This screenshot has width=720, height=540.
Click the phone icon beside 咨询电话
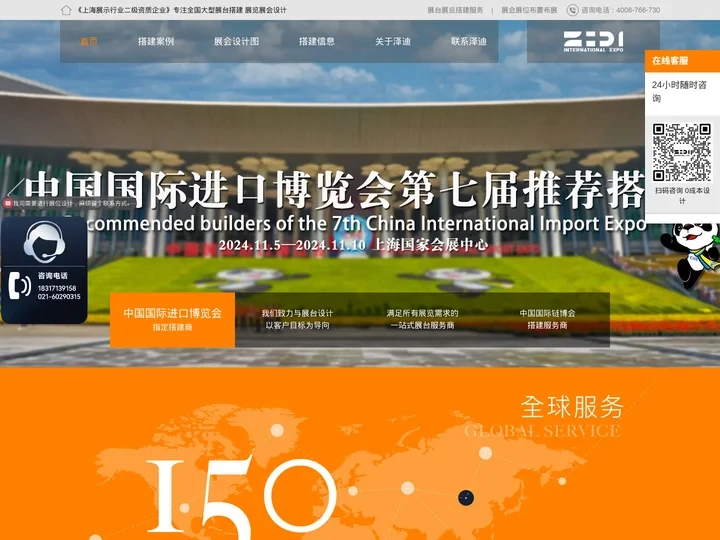pos(572,10)
